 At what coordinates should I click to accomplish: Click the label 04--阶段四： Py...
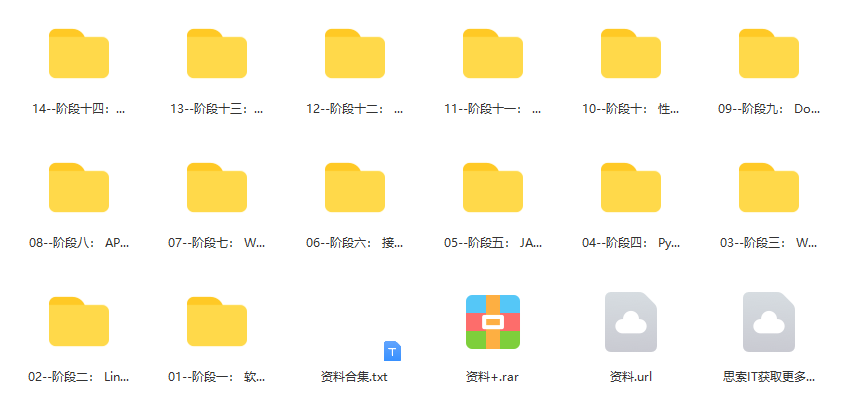631,243
